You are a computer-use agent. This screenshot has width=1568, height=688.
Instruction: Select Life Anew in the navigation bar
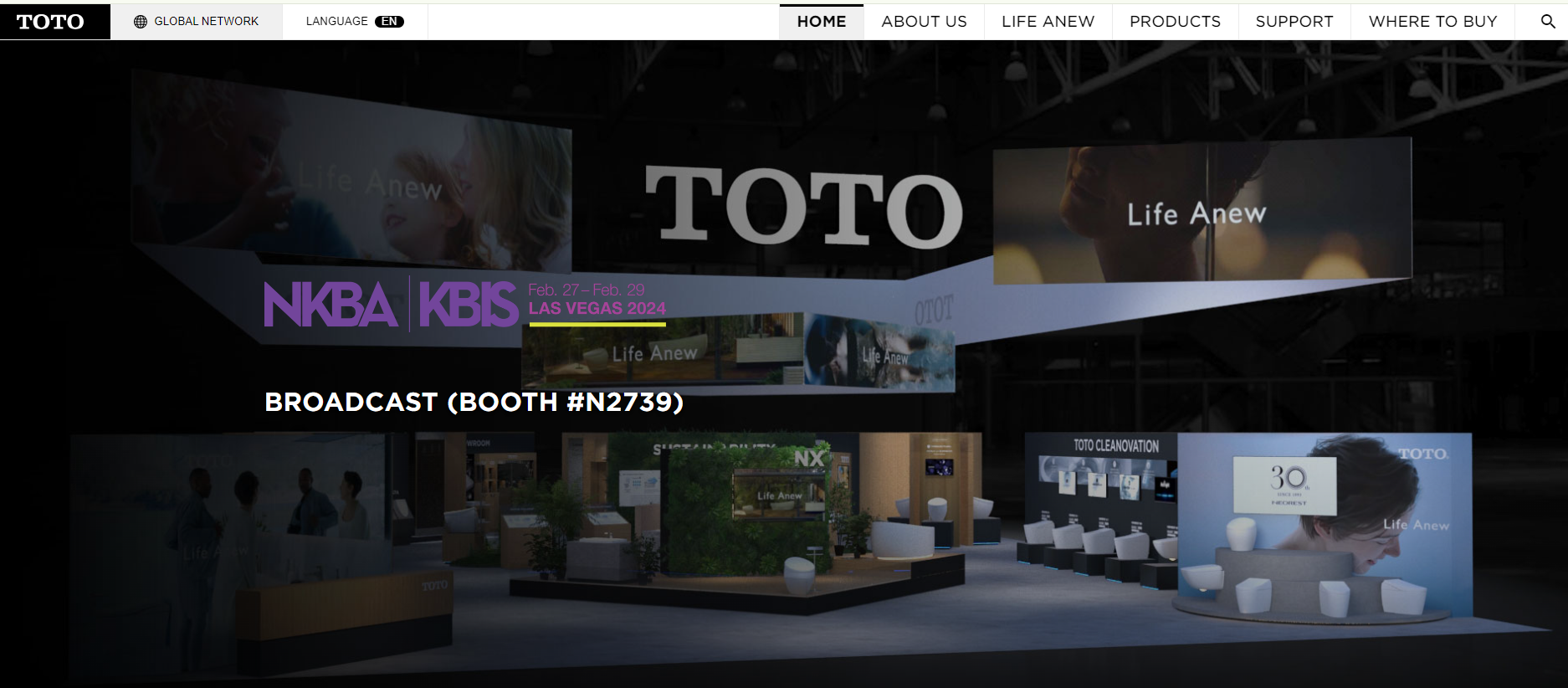click(x=1048, y=22)
